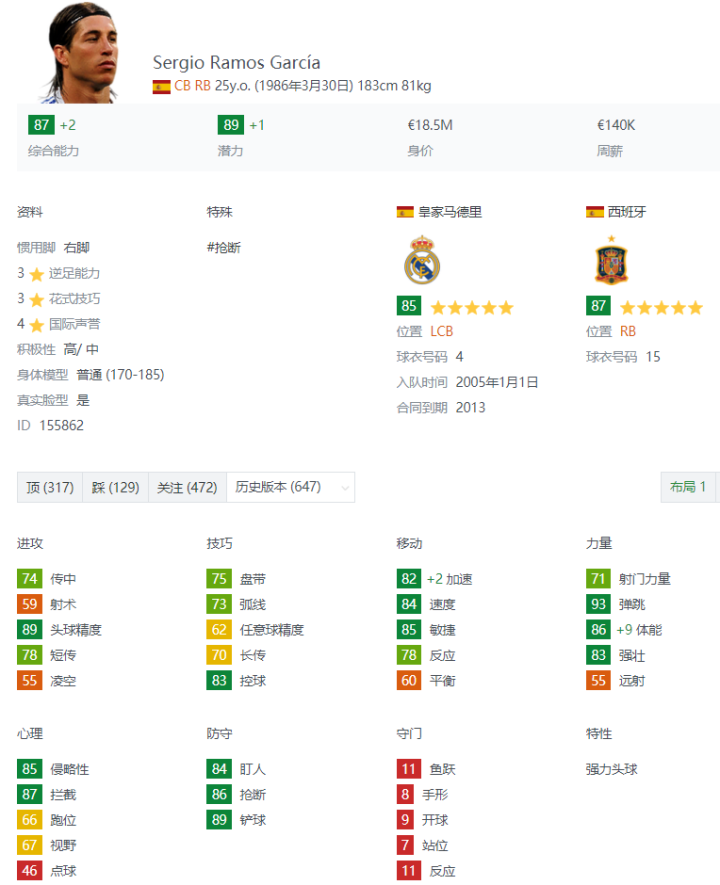720x885 pixels.
Task: Open the 西班牙 national team link
Action: [x=627, y=212]
